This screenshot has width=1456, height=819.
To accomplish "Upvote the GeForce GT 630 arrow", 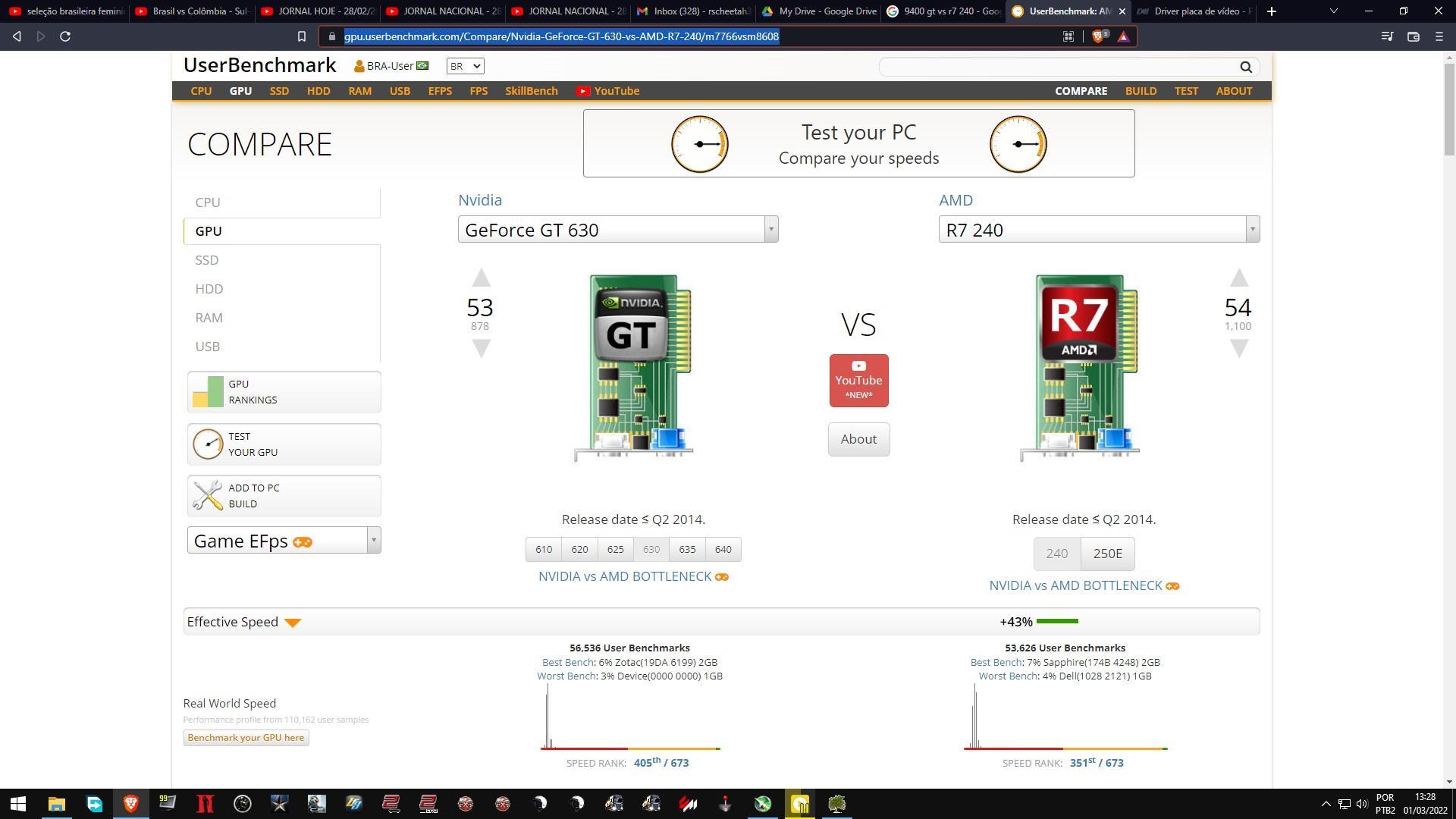I will click(481, 278).
